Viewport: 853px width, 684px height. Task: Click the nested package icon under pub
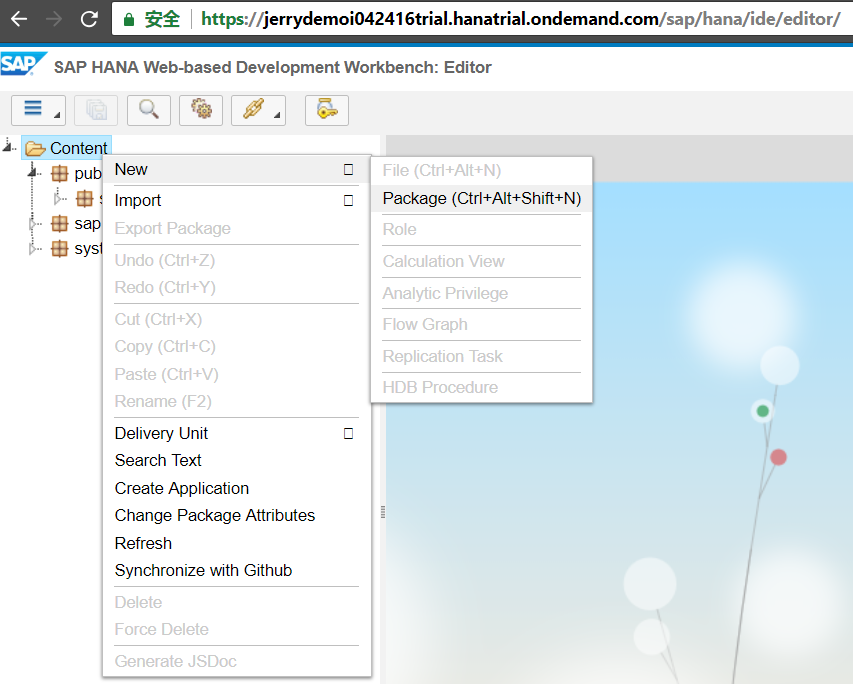85,199
